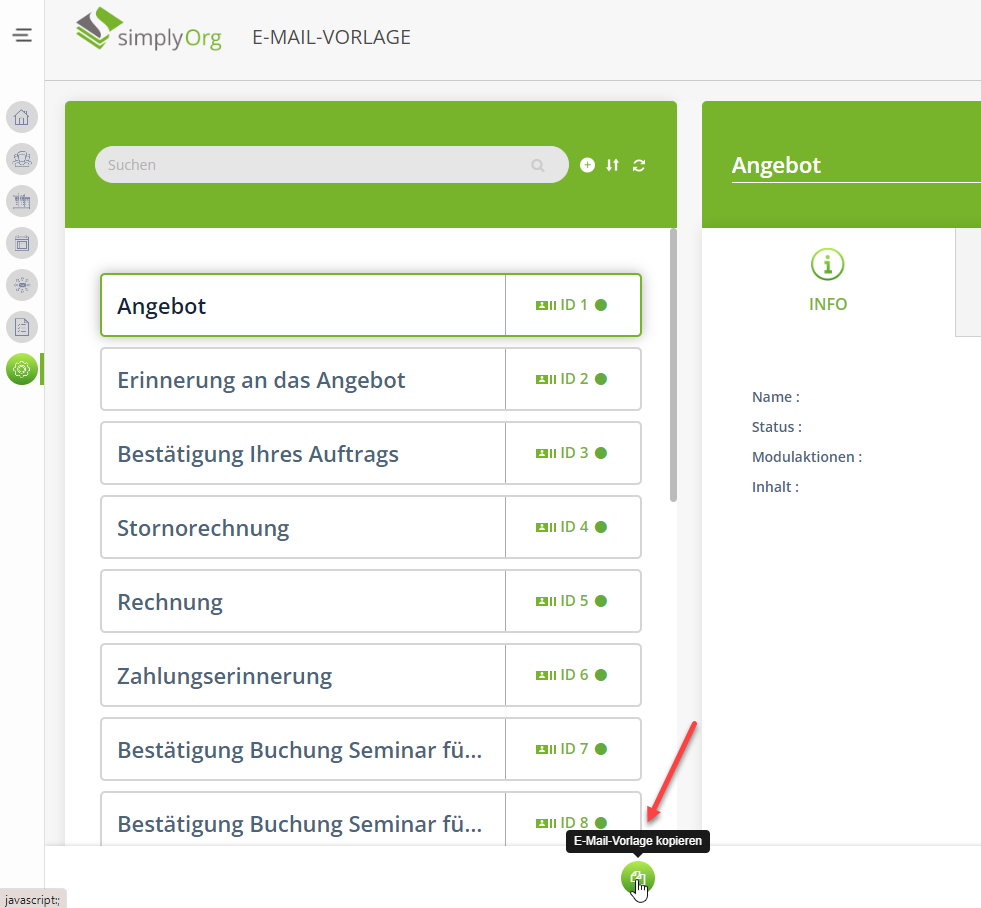Go to the home icon in sidebar
The image size is (981, 908).
pyautogui.click(x=22, y=118)
